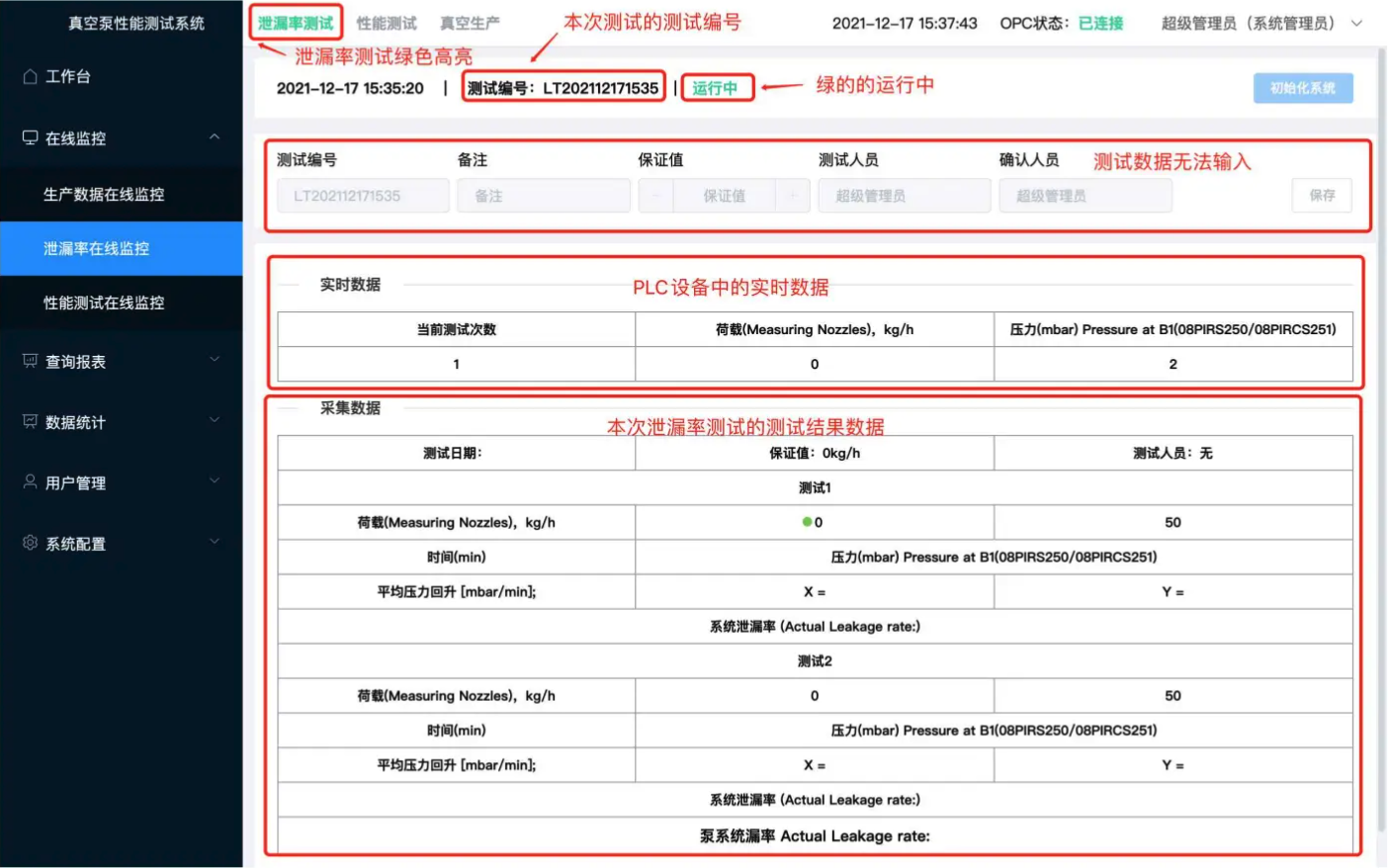
Task: Click the 测试人员 input field
Action: pyautogui.click(x=905, y=196)
